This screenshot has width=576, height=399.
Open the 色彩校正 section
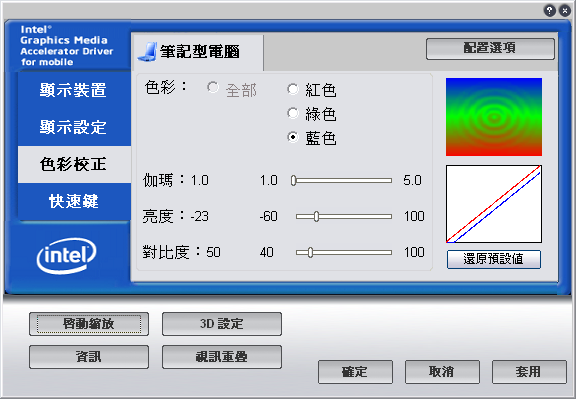coord(74,164)
